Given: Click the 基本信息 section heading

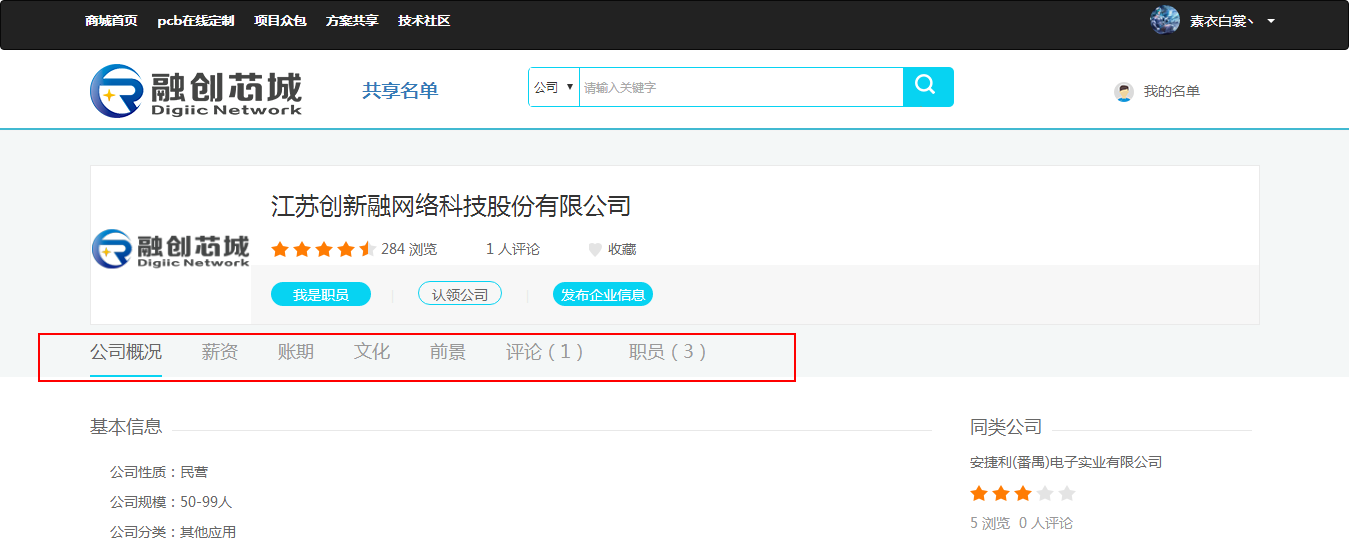Looking at the screenshot, I should [x=126, y=427].
